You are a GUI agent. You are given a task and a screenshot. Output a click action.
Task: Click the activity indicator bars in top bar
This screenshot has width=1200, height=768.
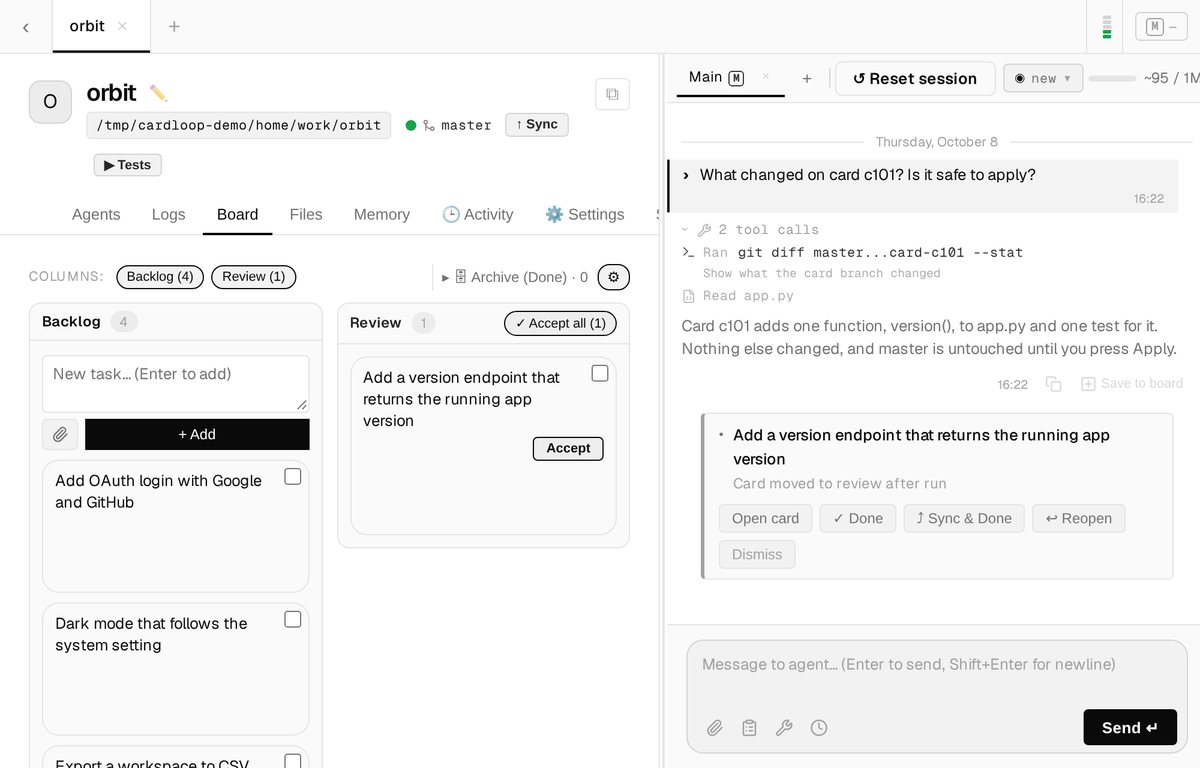1106,27
